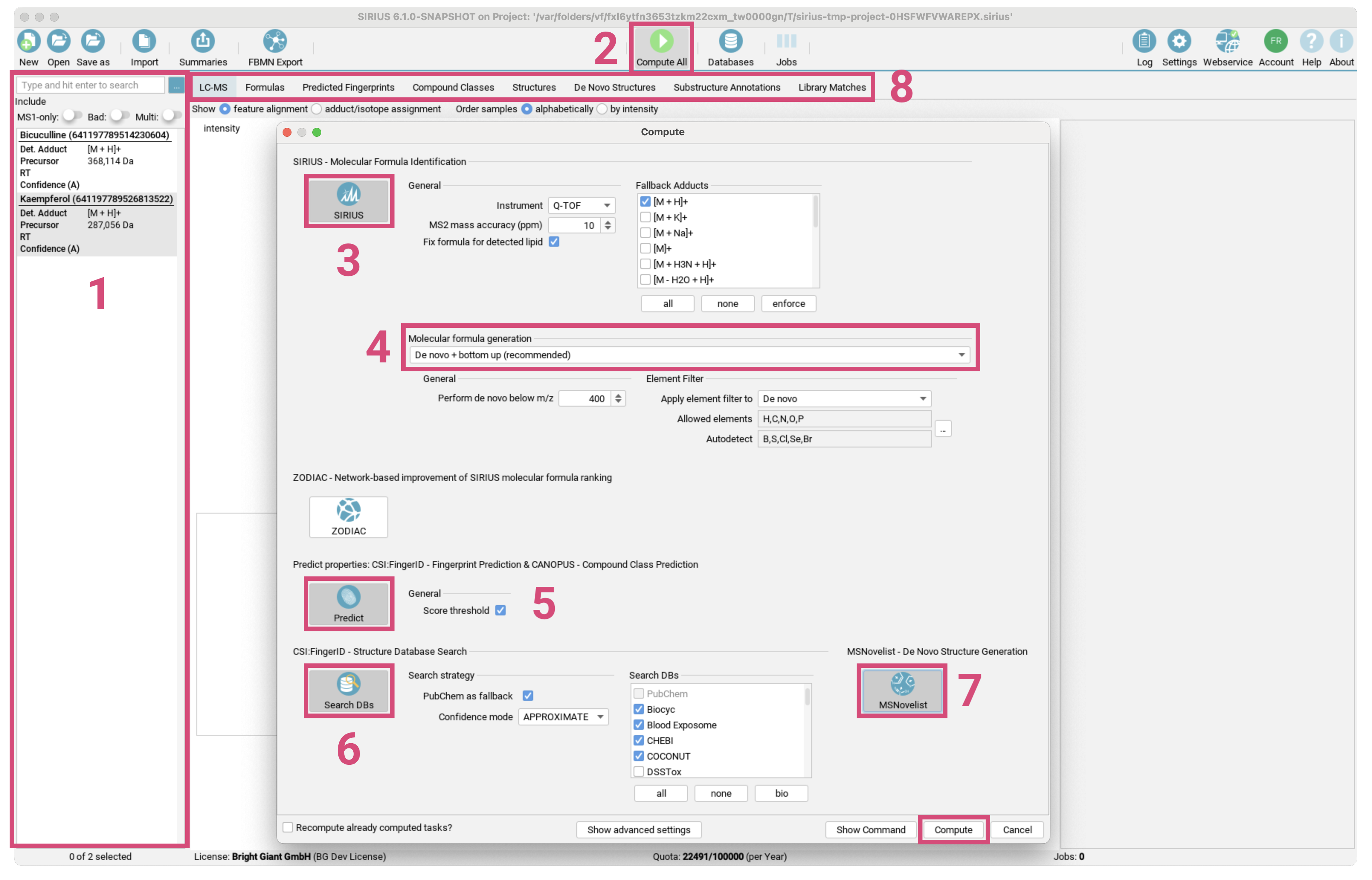Click the filter button beside the search field
This screenshot has height=880, width=1372.
pos(177,85)
